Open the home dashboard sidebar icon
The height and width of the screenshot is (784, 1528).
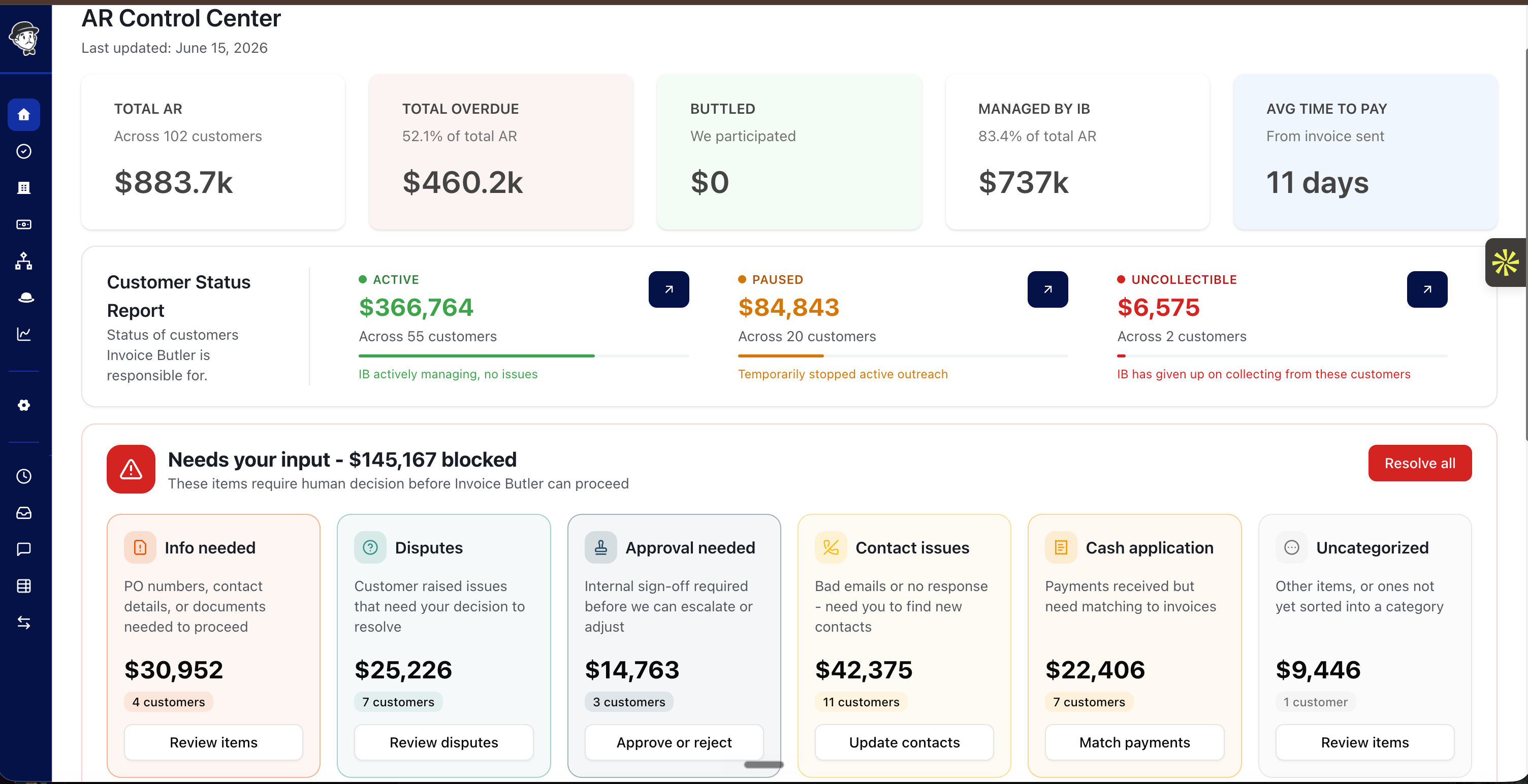24,114
